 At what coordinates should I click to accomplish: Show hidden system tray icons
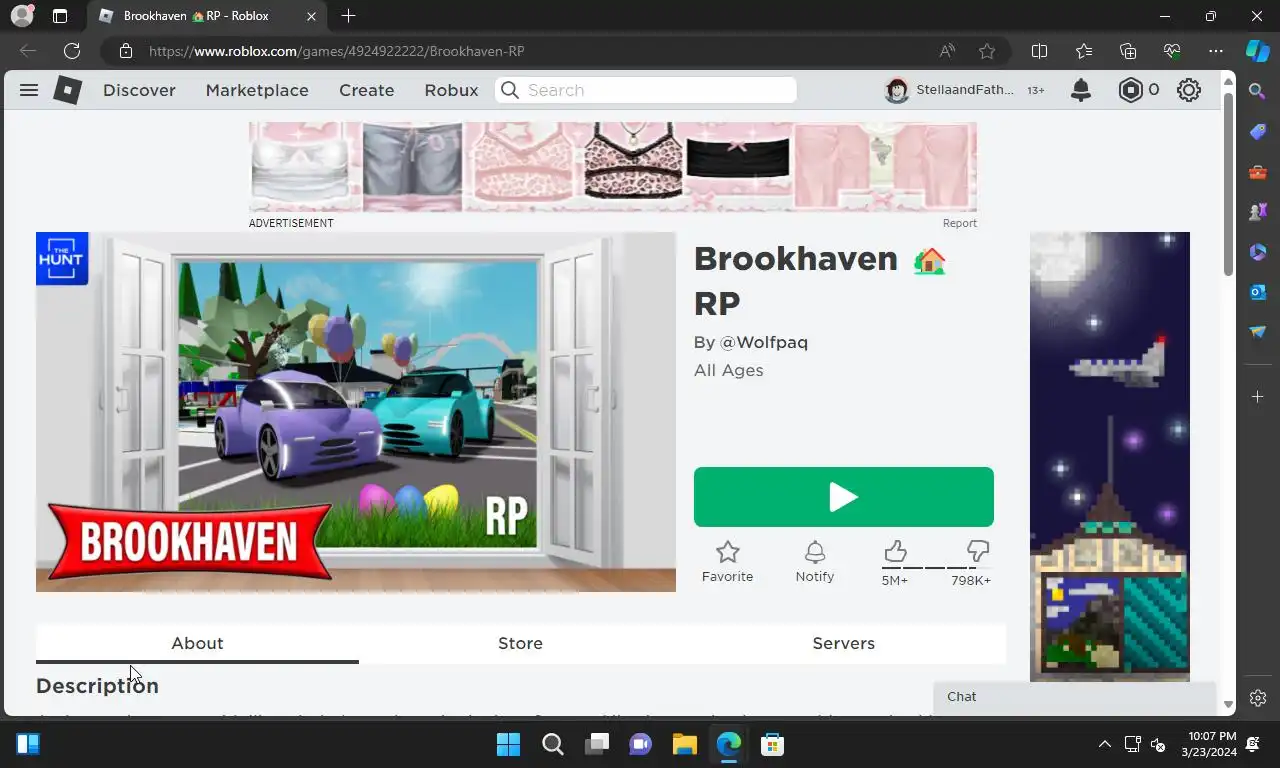(1104, 745)
